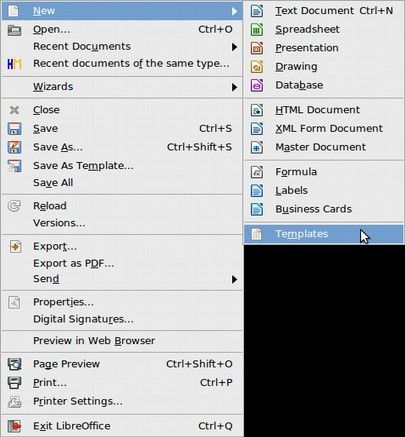The height and width of the screenshot is (437, 405).
Task: Expand the Send submenu arrow
Action: pyautogui.click(x=235, y=279)
